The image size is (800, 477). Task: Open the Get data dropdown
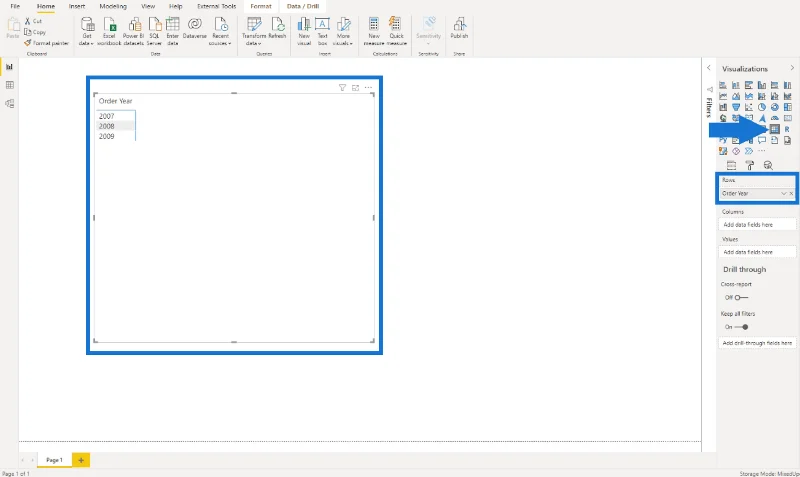87,32
